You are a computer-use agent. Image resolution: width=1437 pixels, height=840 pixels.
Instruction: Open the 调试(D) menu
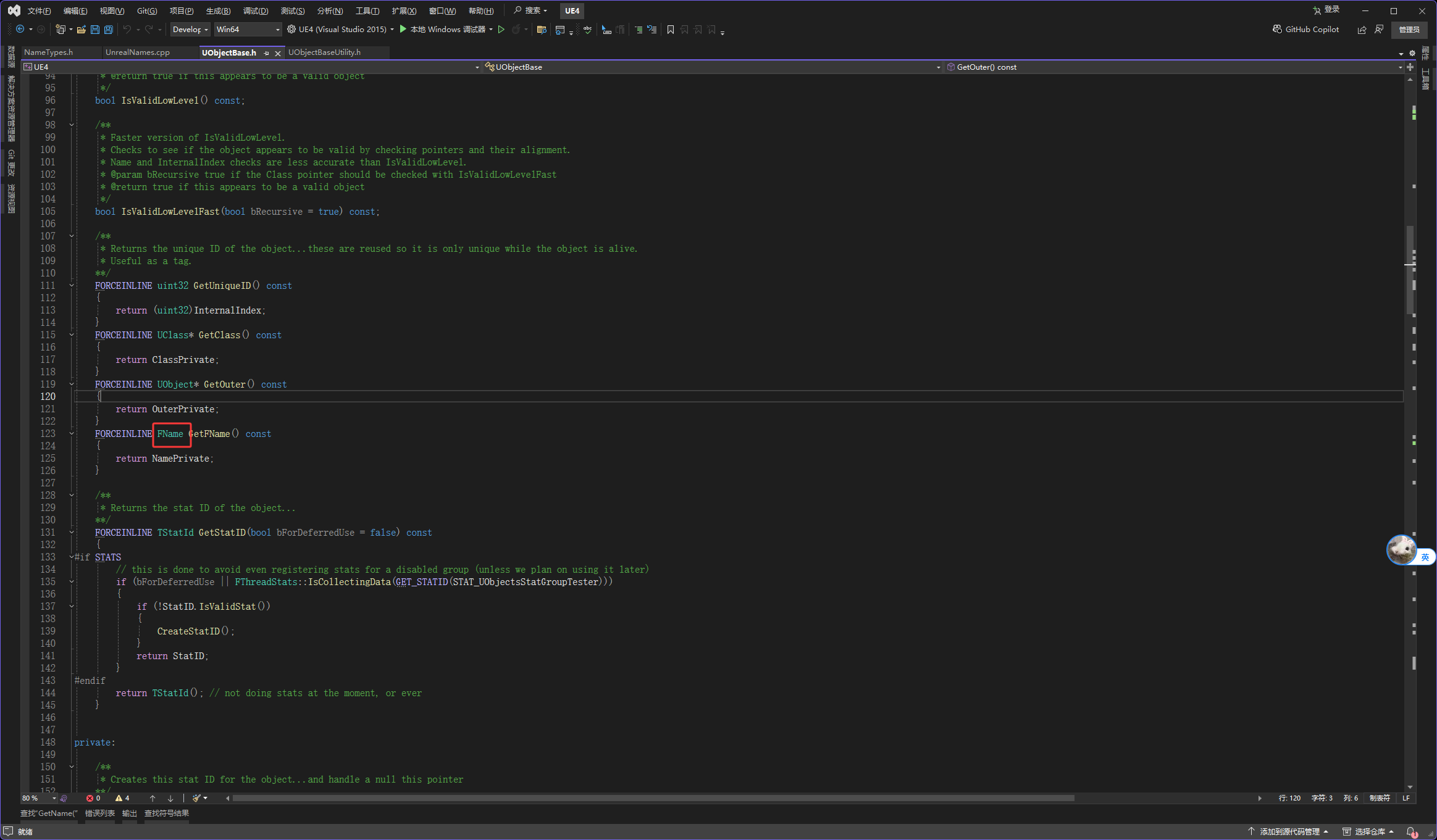(x=256, y=11)
